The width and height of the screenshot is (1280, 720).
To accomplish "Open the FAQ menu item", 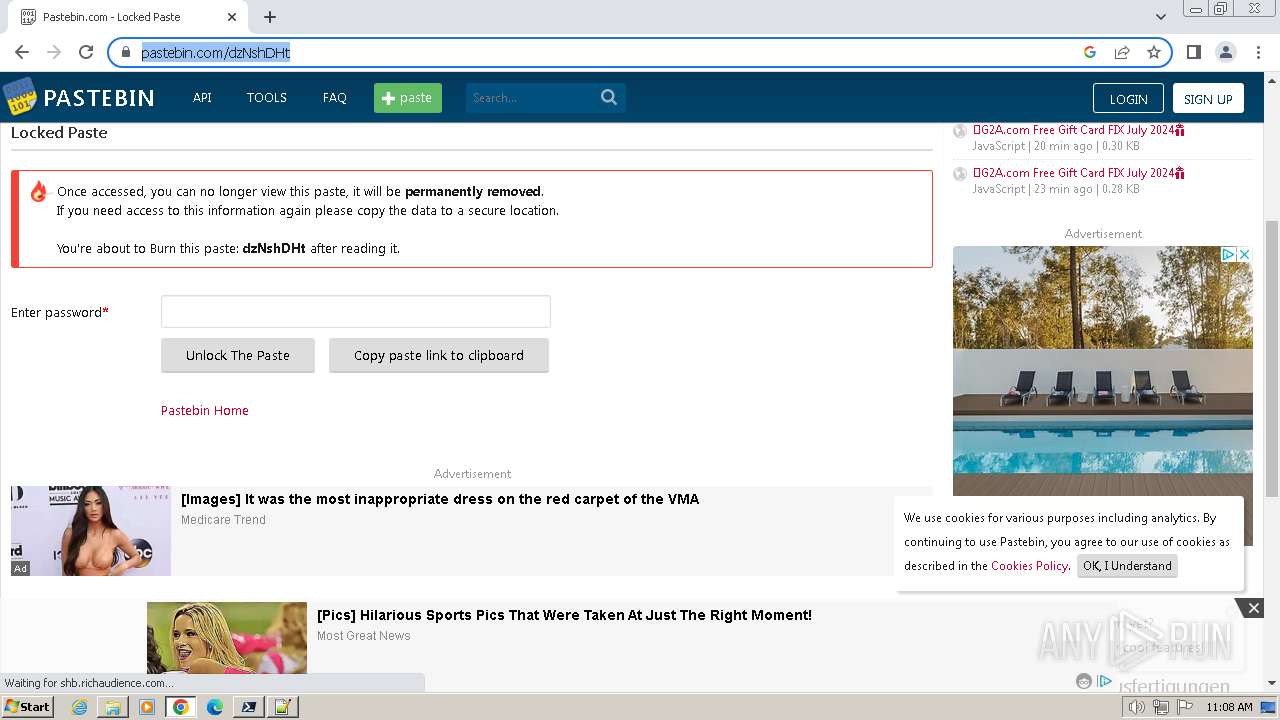I will pyautogui.click(x=335, y=97).
